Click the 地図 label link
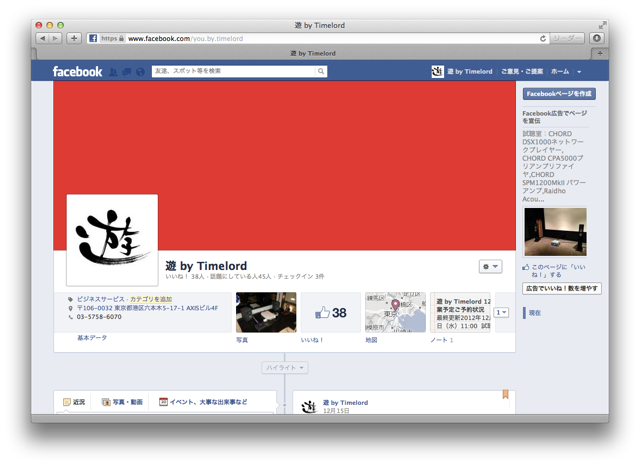 click(371, 340)
